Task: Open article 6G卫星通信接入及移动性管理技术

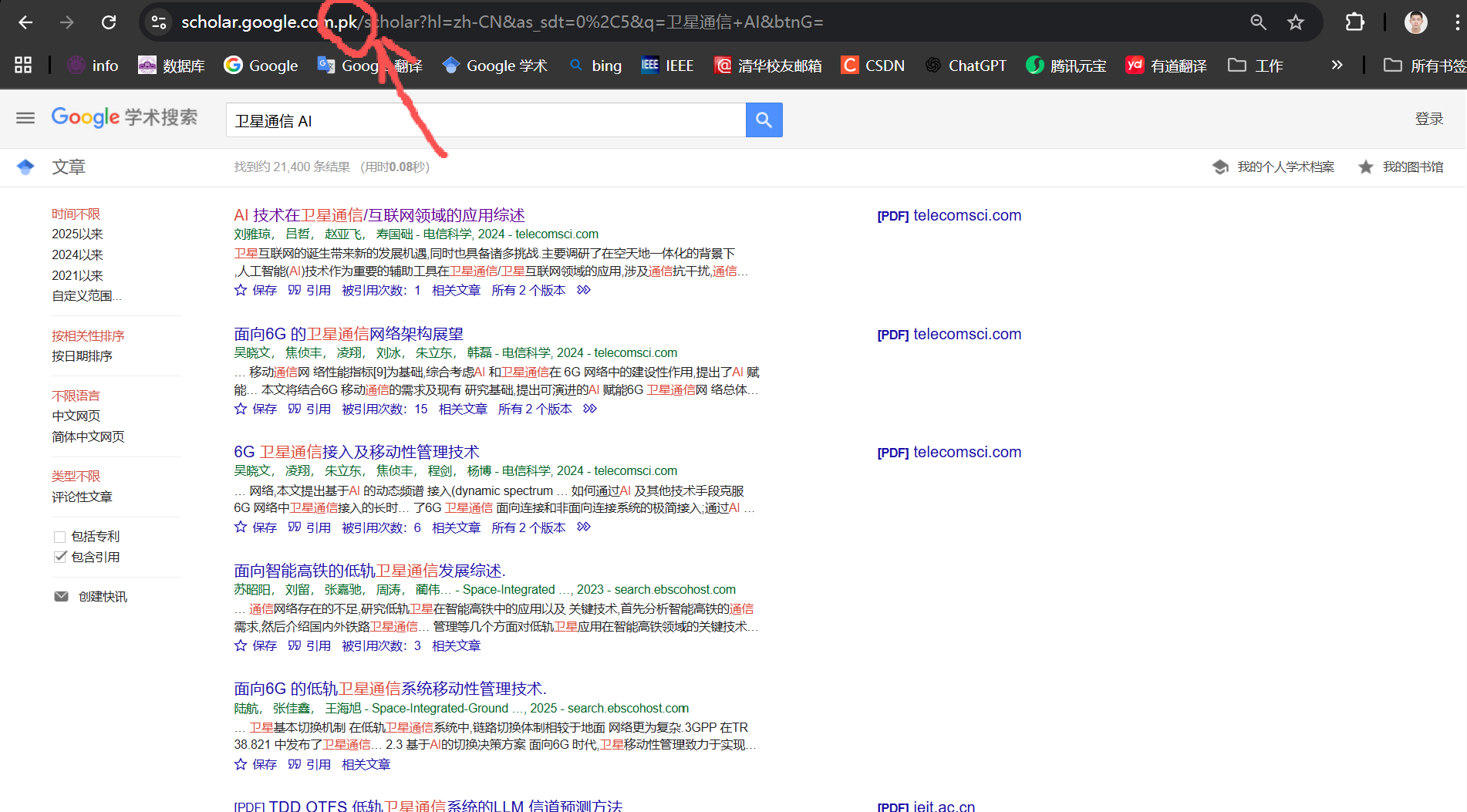Action: pos(356,452)
